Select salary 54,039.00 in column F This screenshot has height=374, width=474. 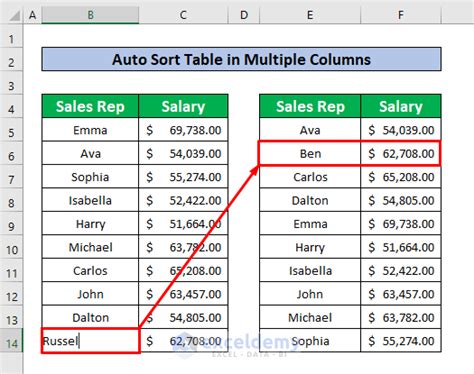pos(401,130)
